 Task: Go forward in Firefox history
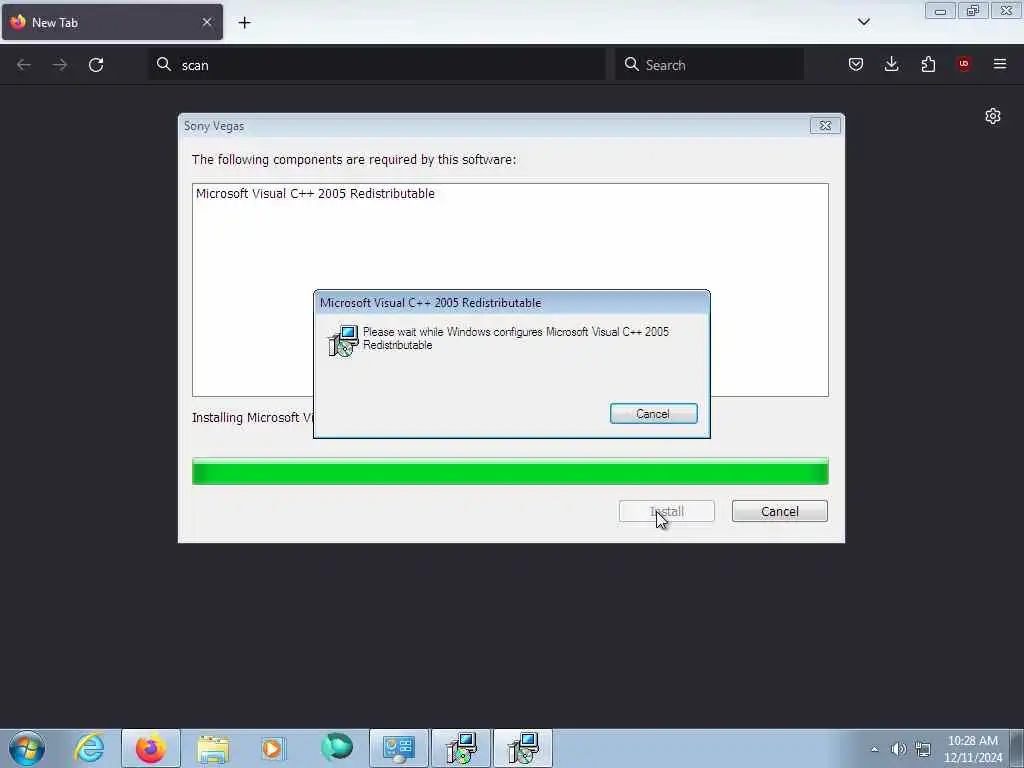(59, 65)
